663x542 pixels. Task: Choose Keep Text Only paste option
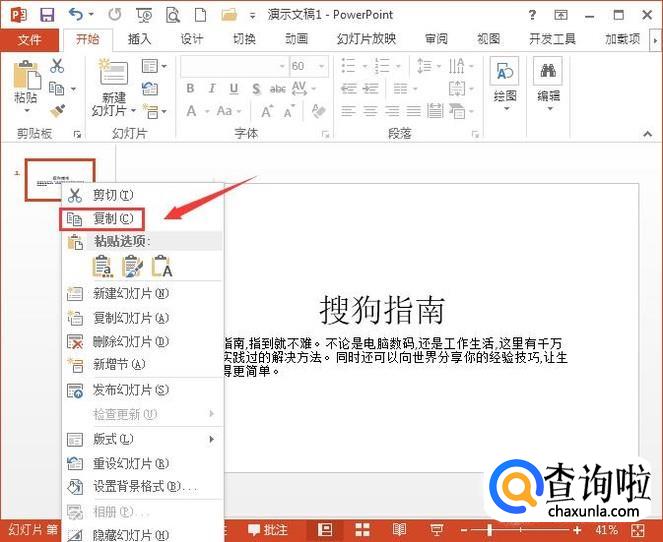click(162, 266)
